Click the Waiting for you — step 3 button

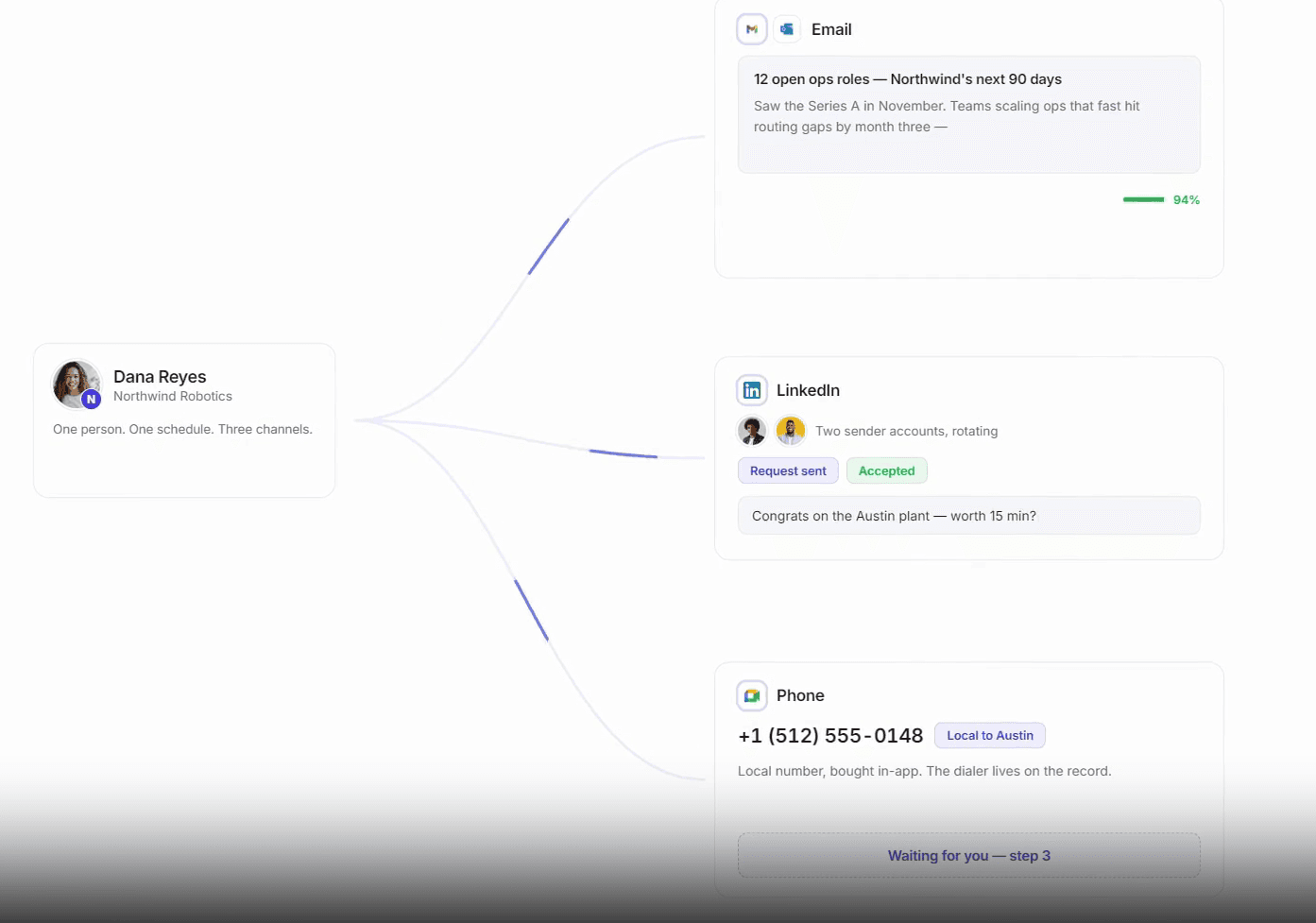969,855
